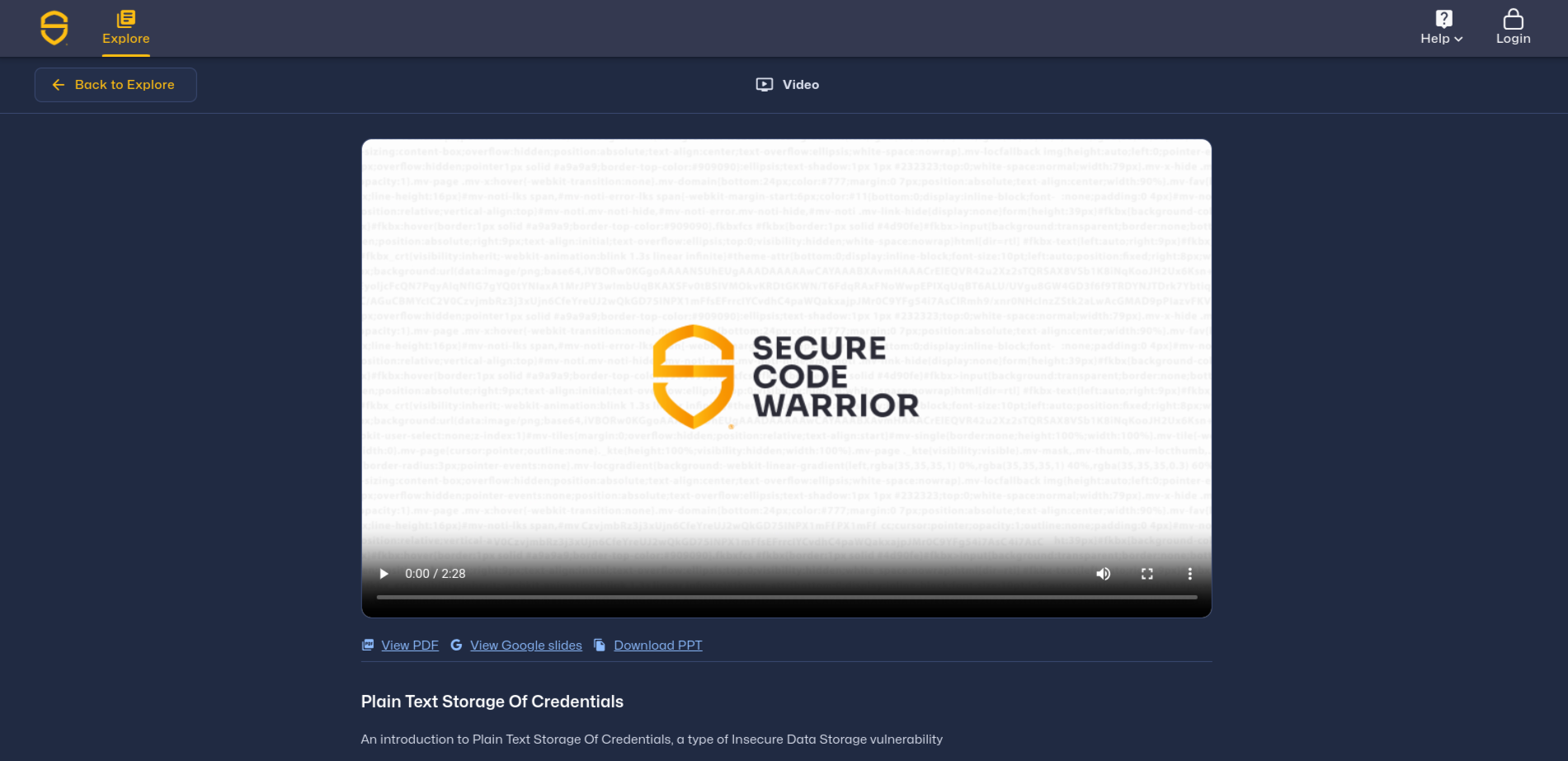Screen dimensions: 1568x761
Task: Seek along the video progress bar
Action: 787,597
